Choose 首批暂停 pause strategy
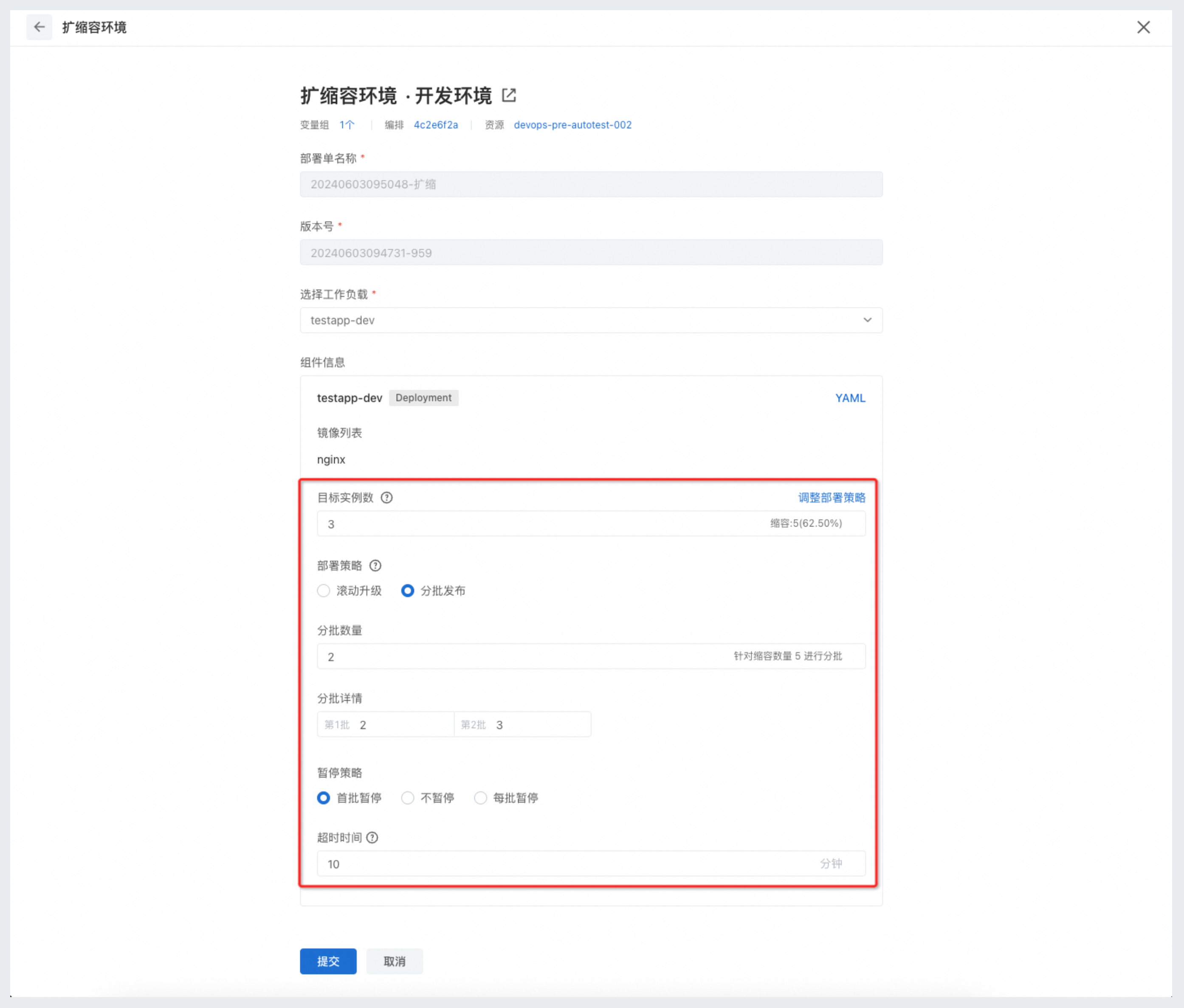This screenshot has height=1008, width=1184. click(324, 798)
